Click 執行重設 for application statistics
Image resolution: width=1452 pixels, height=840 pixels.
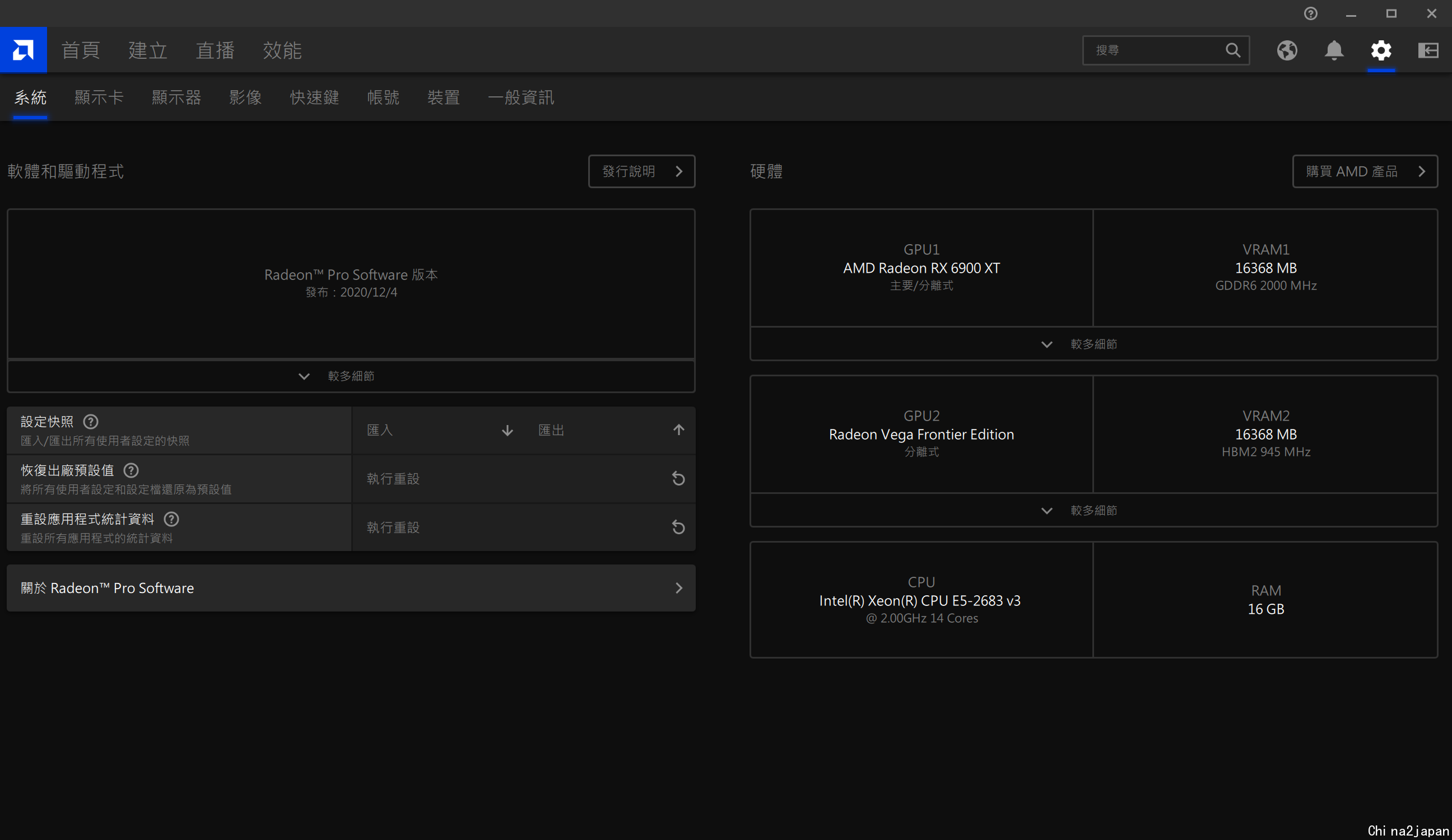tap(524, 528)
